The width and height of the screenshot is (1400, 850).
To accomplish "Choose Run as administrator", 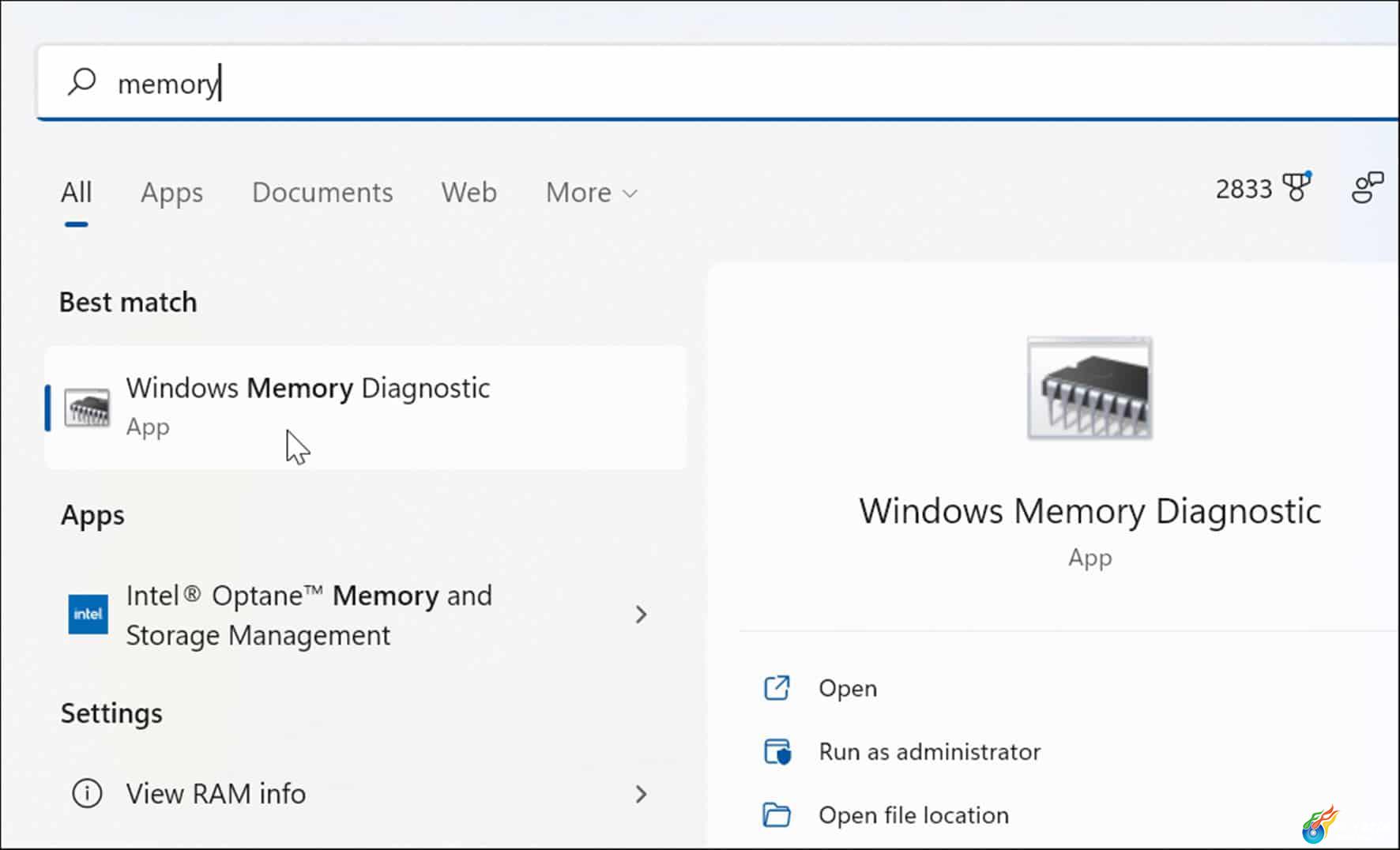I will [929, 751].
